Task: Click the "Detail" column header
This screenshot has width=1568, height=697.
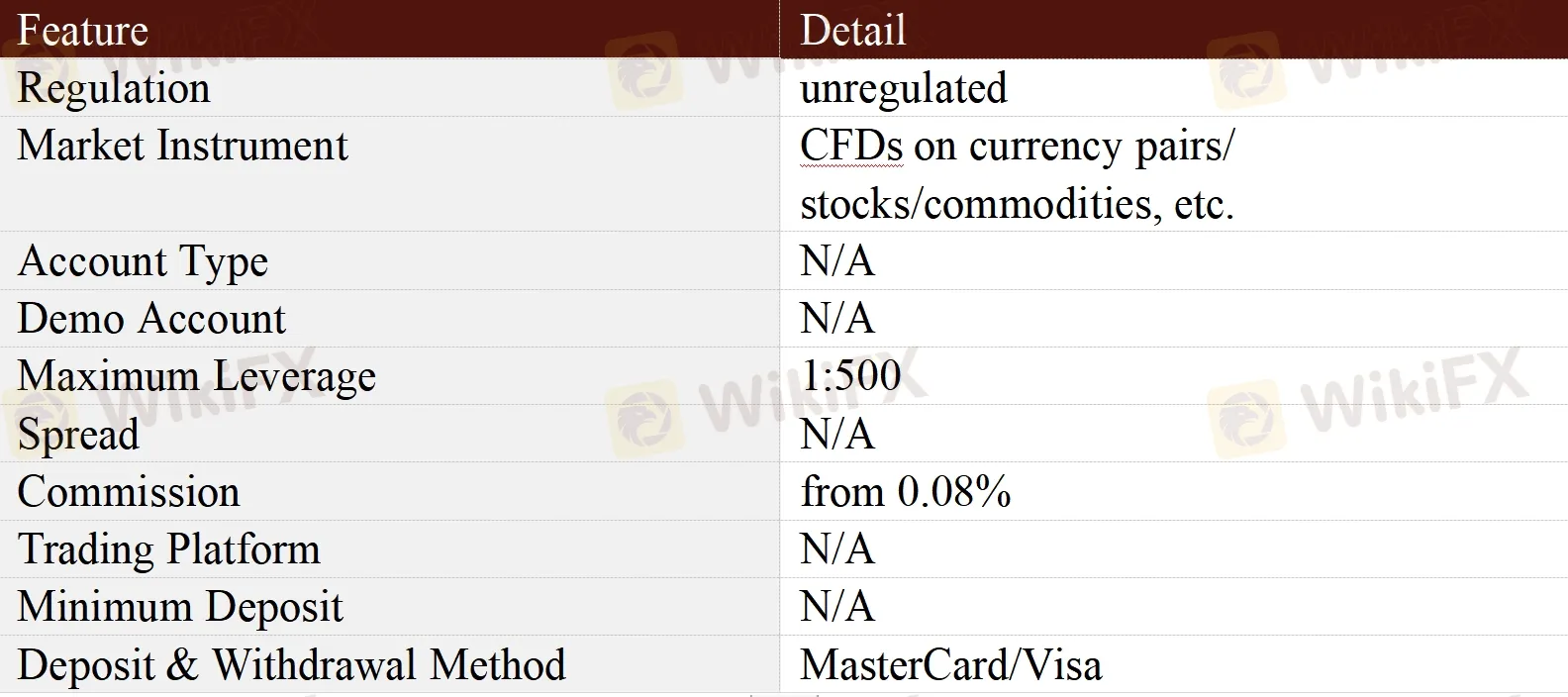Action: click(x=852, y=30)
